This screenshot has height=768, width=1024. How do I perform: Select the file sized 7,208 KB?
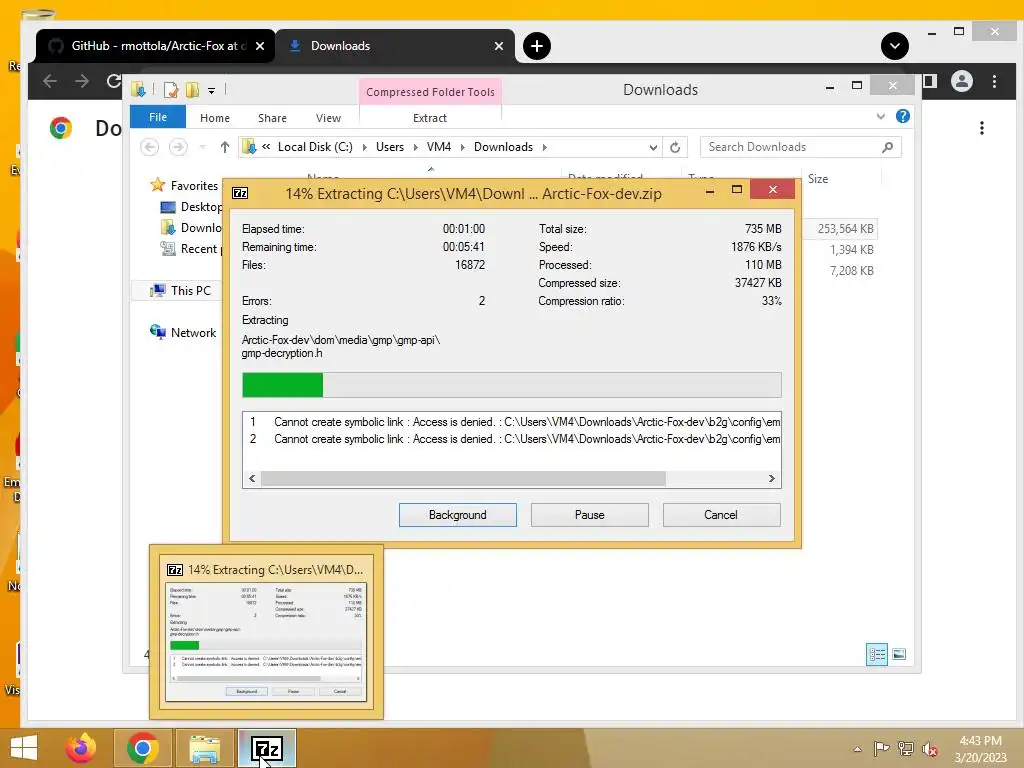point(852,270)
